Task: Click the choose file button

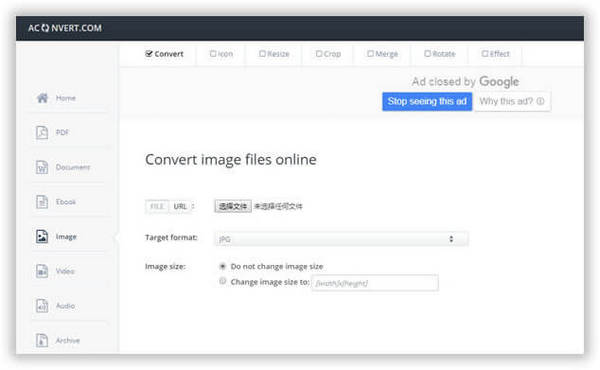Action: (233, 206)
